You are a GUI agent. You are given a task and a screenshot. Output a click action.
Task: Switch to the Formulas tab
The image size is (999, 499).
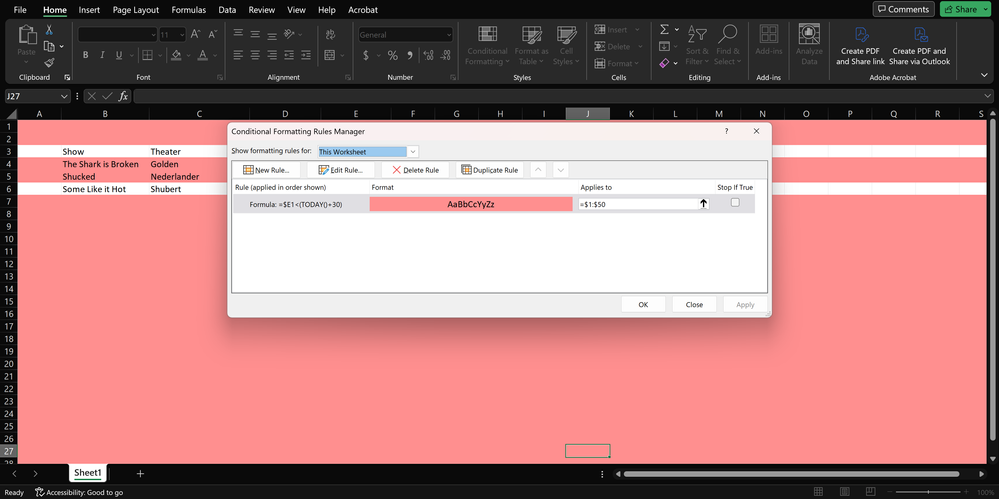(x=189, y=10)
